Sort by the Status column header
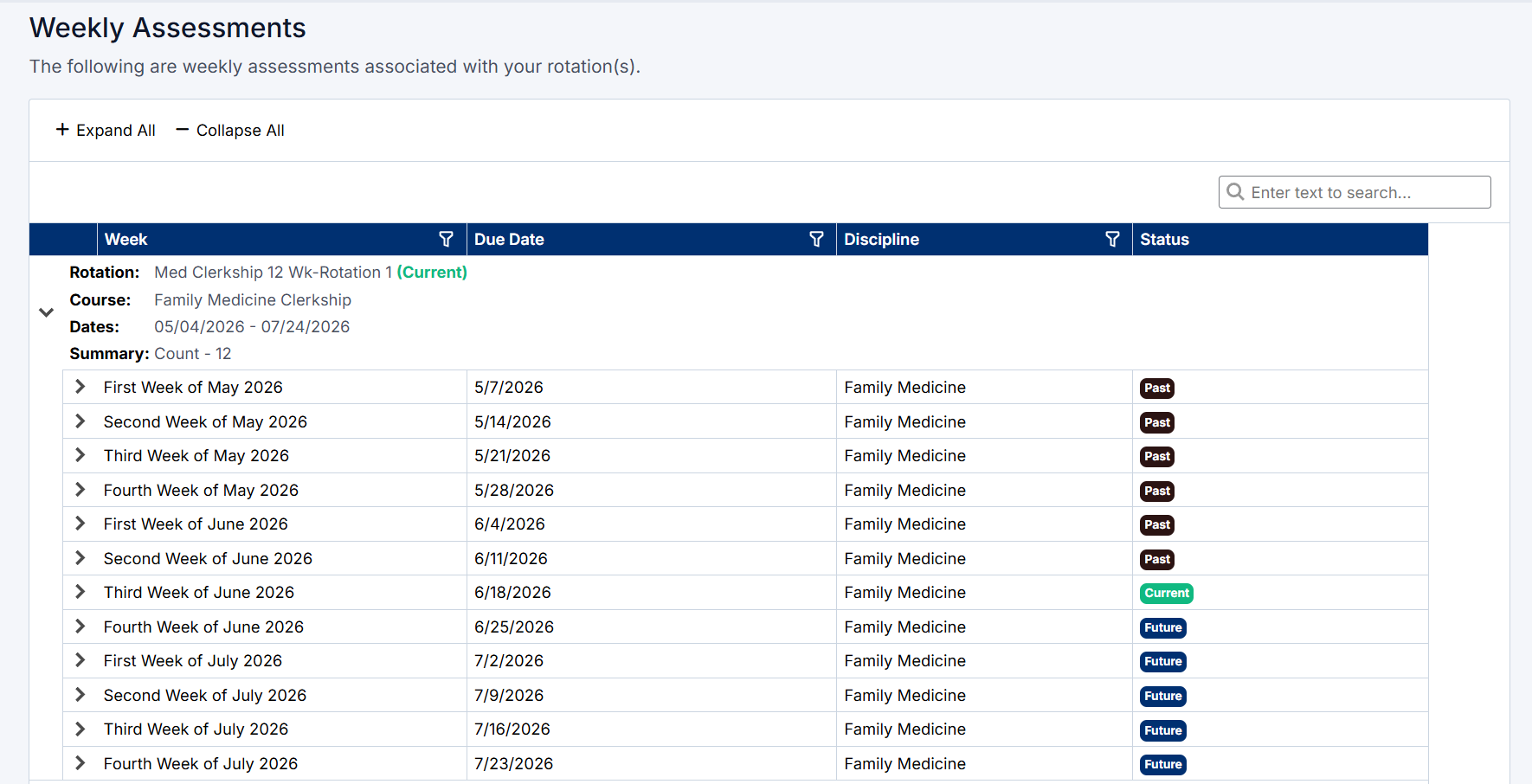Viewport: 1532px width, 784px height. (x=1164, y=240)
